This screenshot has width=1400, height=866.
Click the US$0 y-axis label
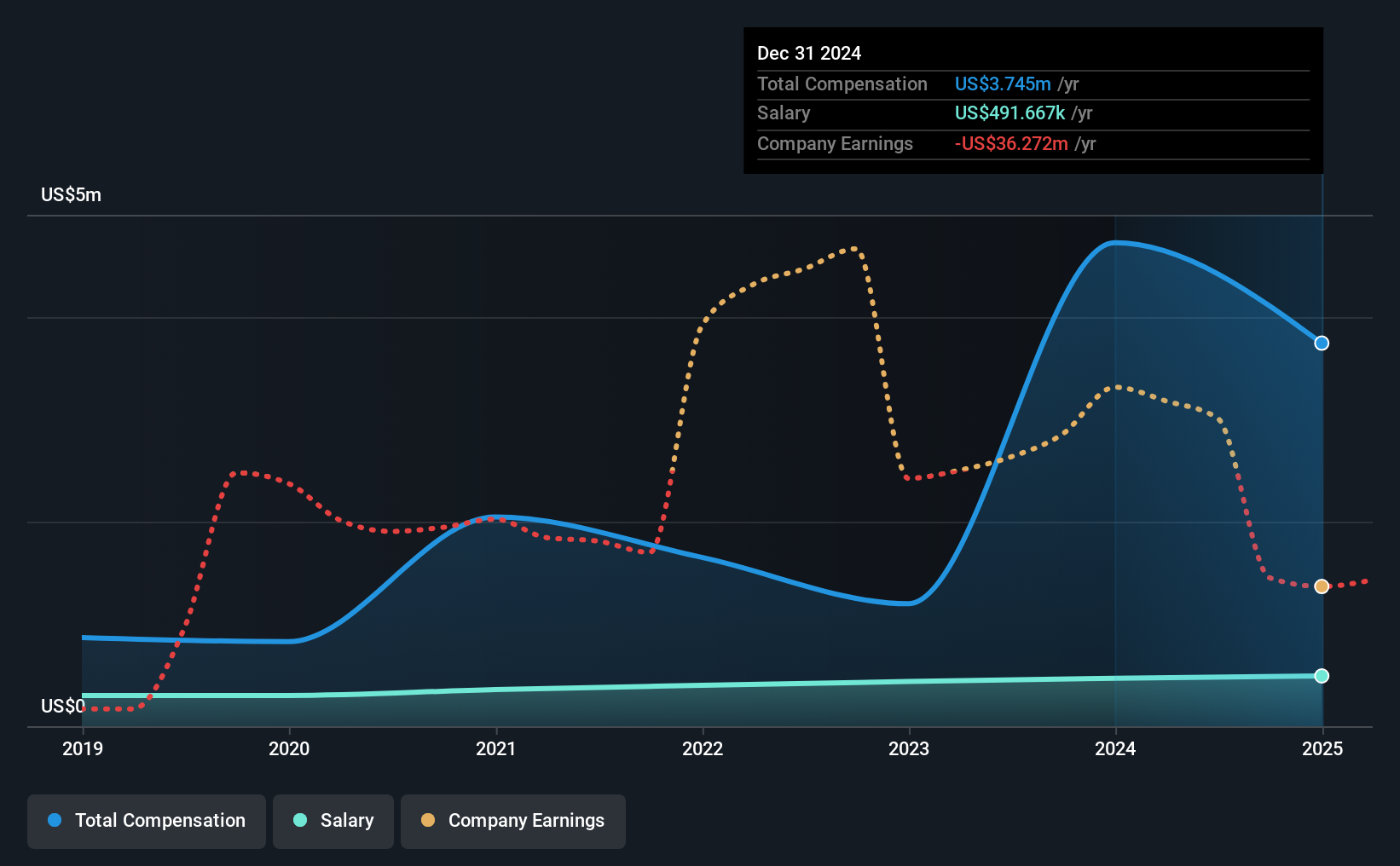tap(63, 707)
